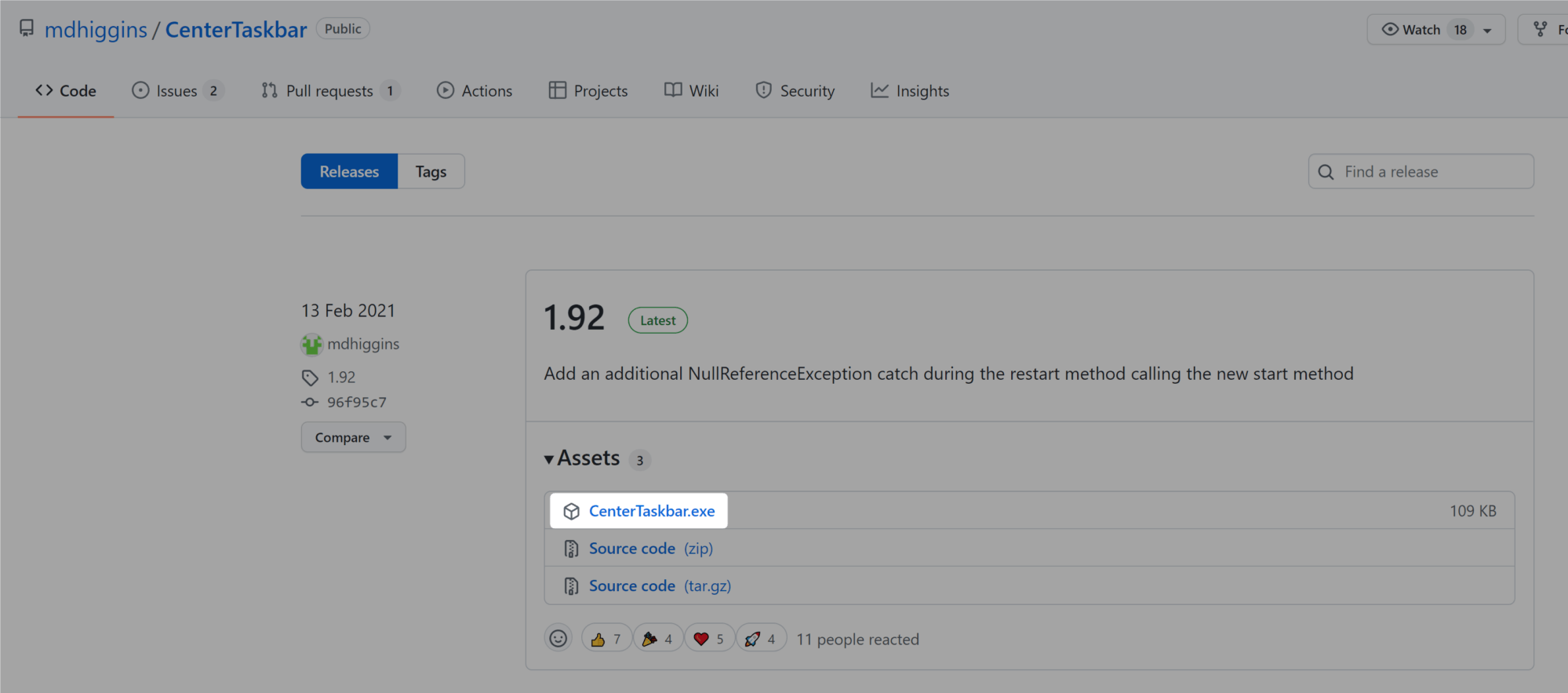Go to the Actions tab
Viewport: 1568px width, 693px height.
click(x=475, y=91)
